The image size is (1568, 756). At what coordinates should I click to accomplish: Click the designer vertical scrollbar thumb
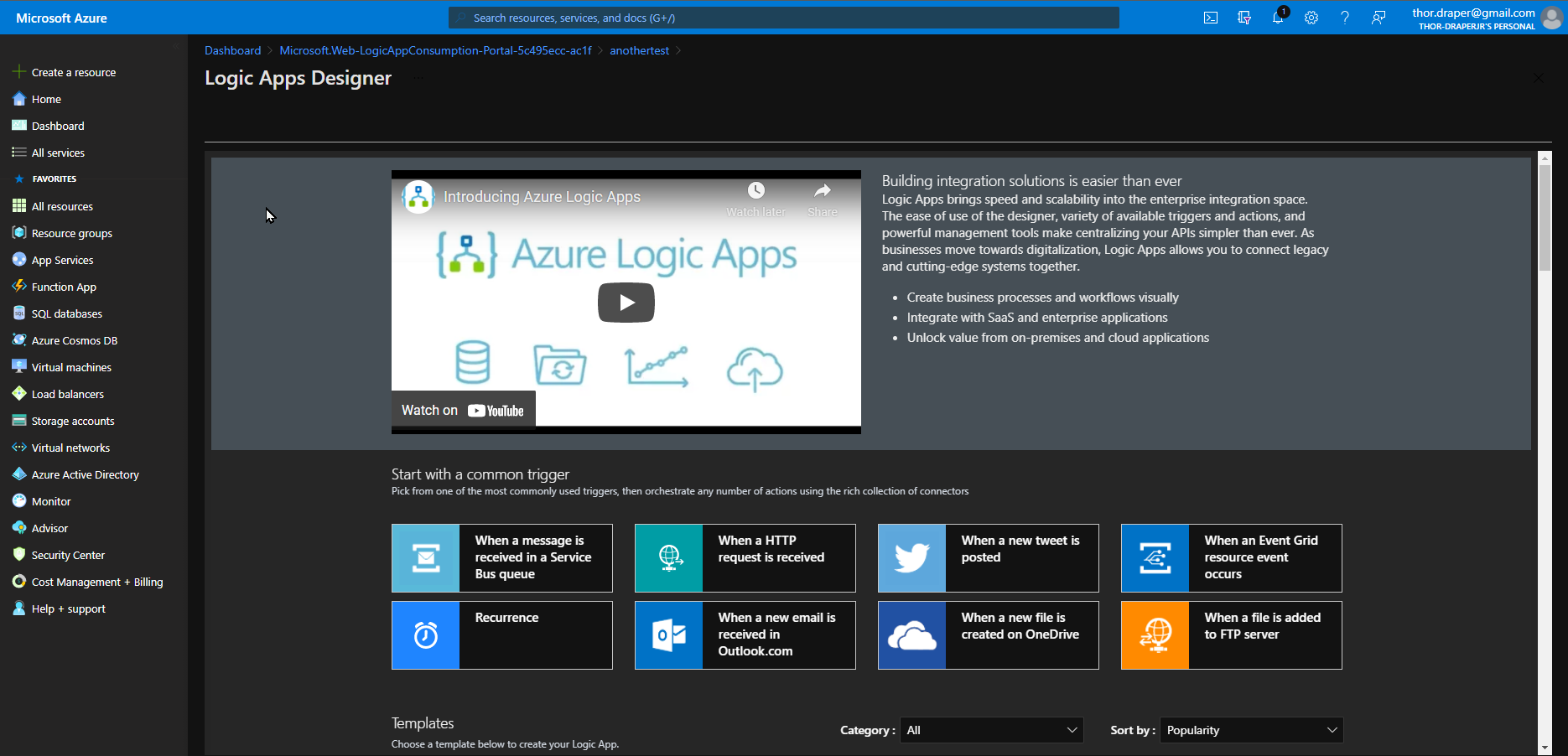click(x=1545, y=218)
